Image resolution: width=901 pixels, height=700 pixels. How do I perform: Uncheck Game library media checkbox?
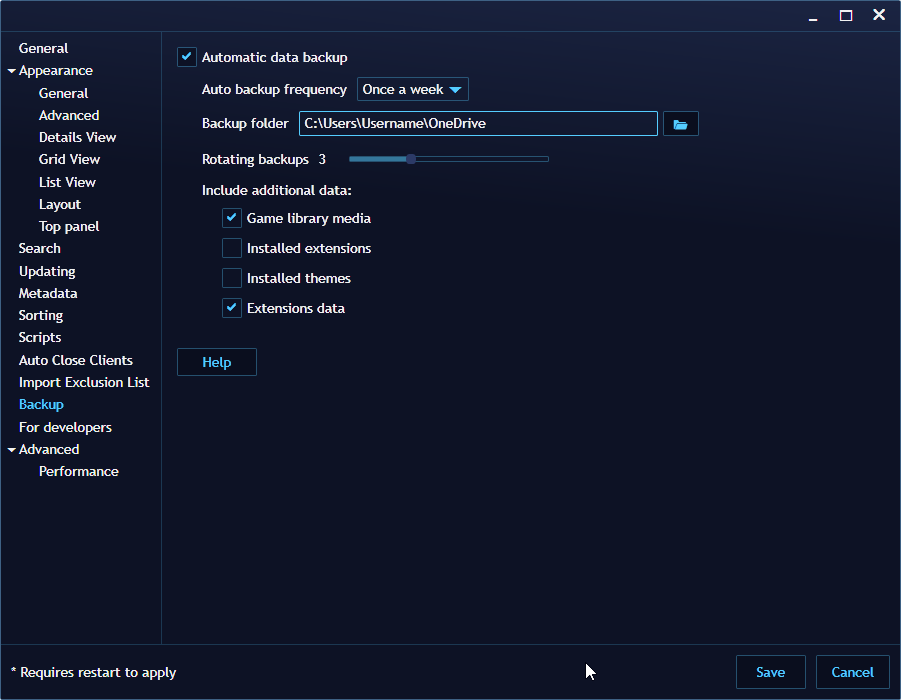coord(232,218)
